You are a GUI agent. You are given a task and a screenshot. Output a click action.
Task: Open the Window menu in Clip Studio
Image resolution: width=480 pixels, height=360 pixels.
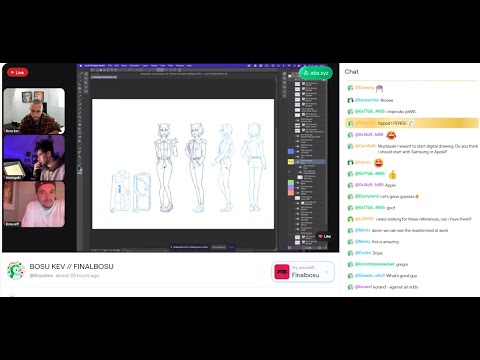coord(180,66)
